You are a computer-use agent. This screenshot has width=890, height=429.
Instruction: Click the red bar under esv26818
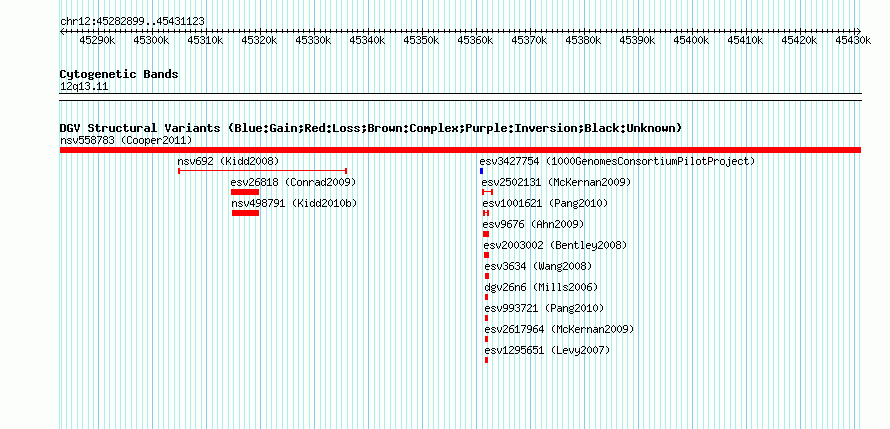245,192
